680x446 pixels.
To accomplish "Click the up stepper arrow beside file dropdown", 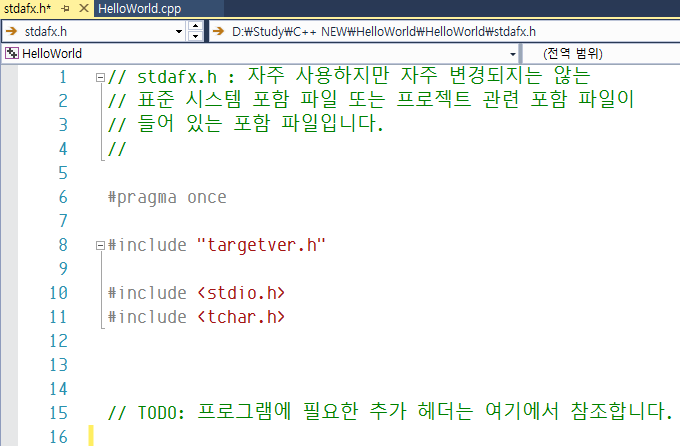I will (x=194, y=26).
